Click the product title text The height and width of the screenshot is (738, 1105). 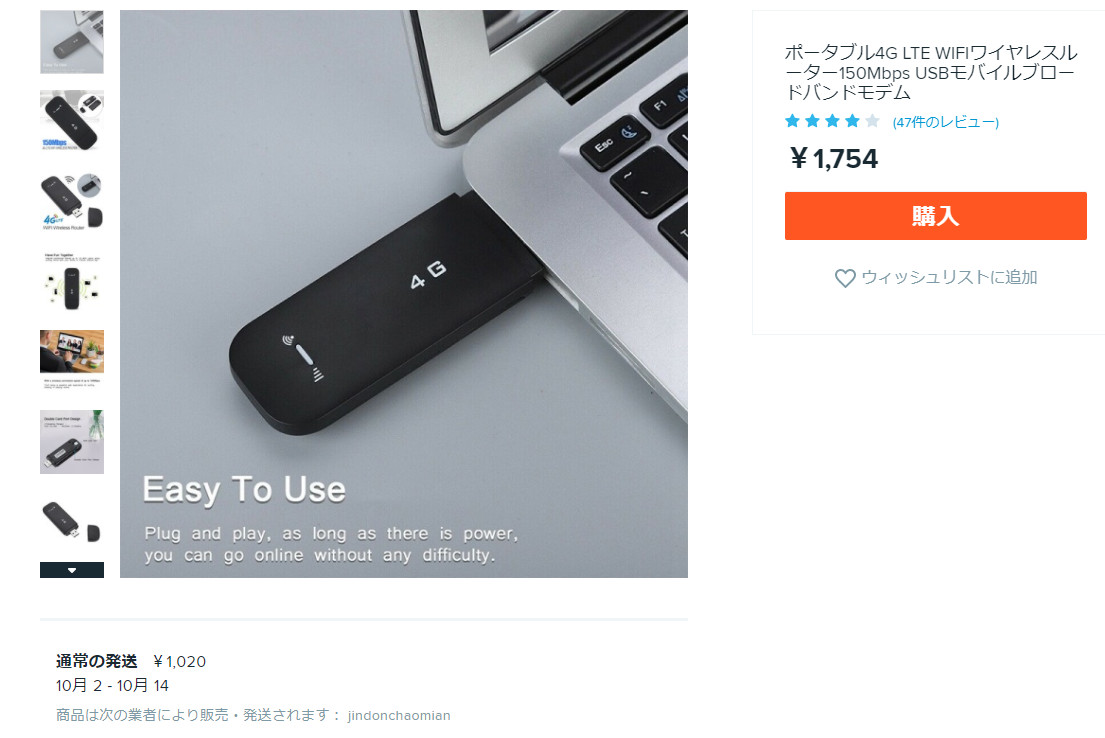coord(930,72)
